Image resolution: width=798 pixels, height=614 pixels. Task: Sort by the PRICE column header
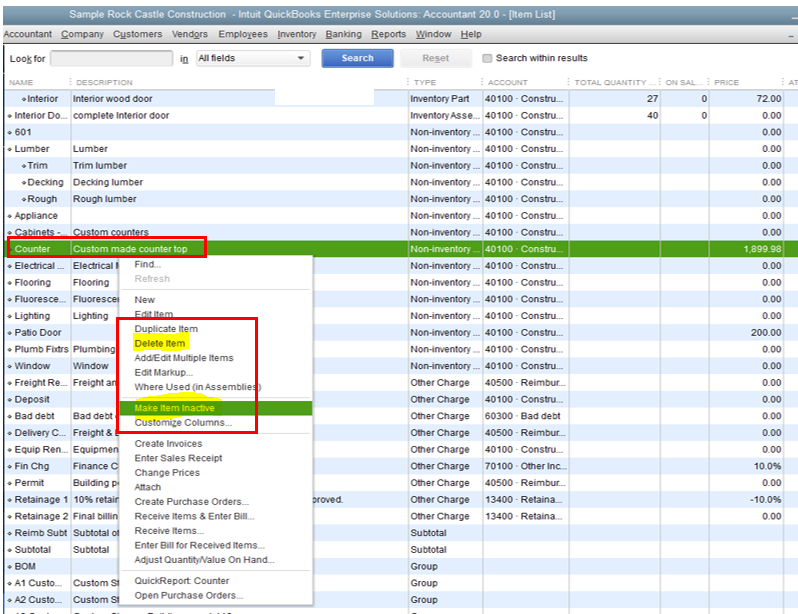click(726, 82)
